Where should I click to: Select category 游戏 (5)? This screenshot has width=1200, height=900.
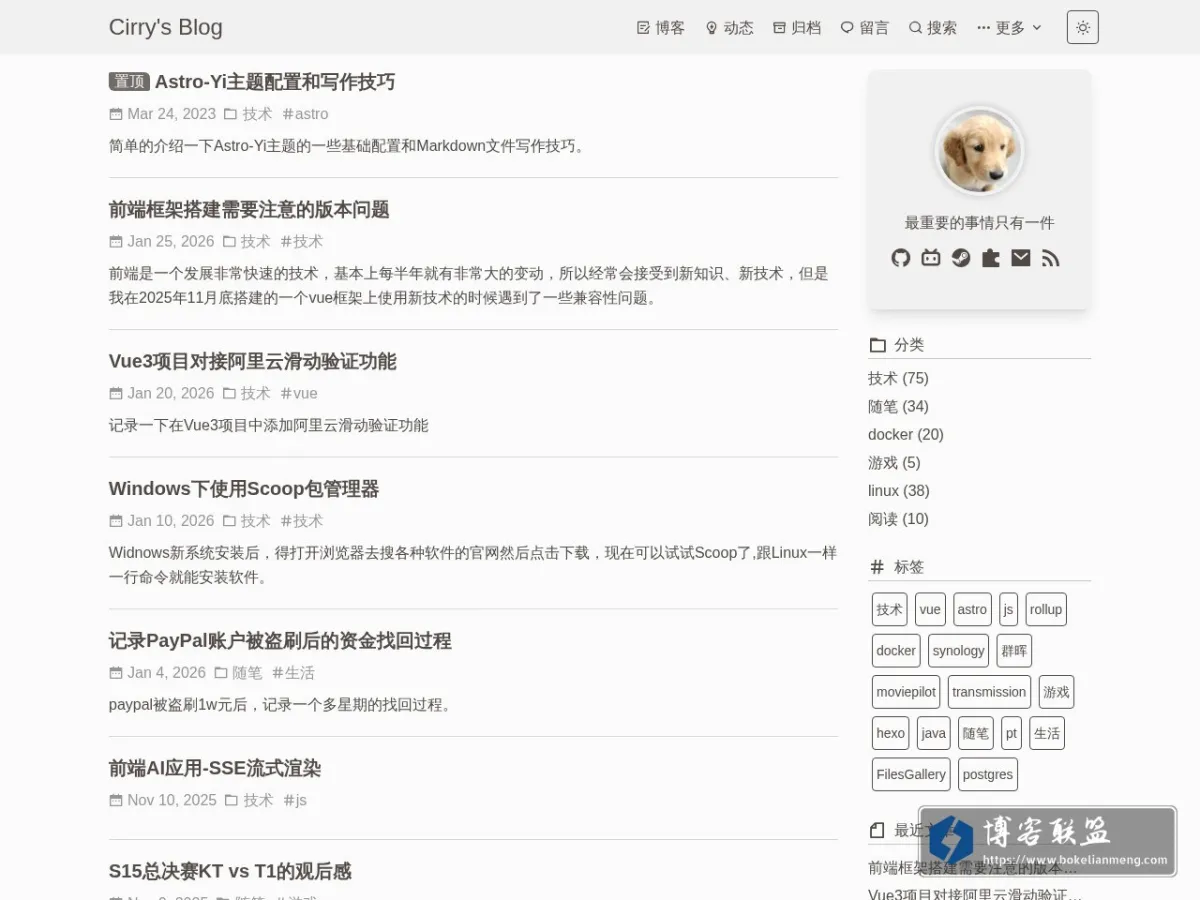pos(894,462)
